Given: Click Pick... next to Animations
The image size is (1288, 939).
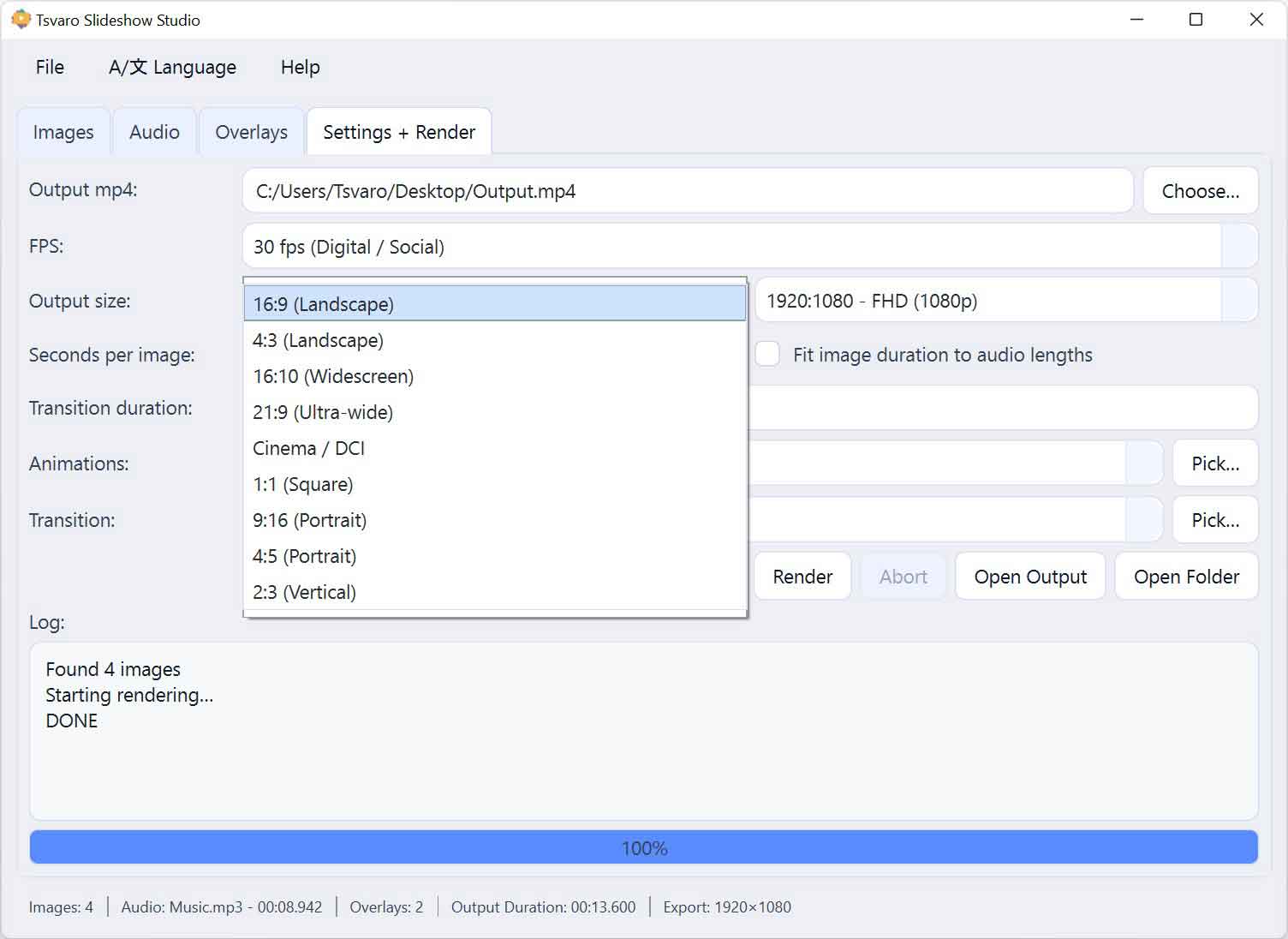Looking at the screenshot, I should pyautogui.click(x=1215, y=463).
